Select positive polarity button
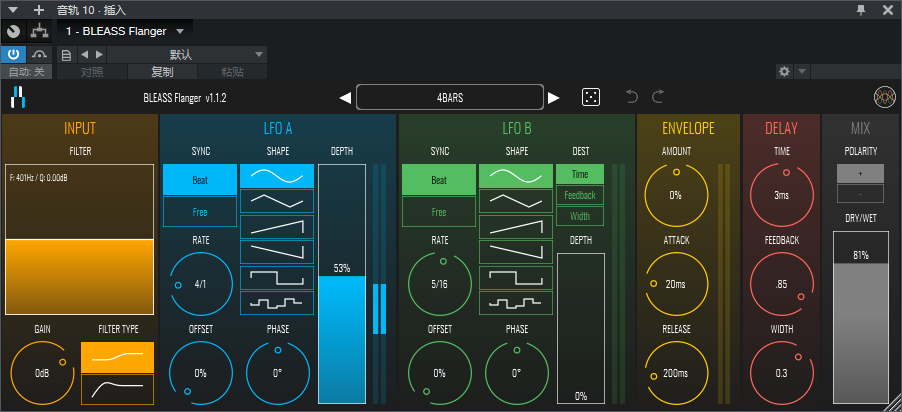Viewport: 902px width, 412px height. pyautogui.click(x=860, y=173)
